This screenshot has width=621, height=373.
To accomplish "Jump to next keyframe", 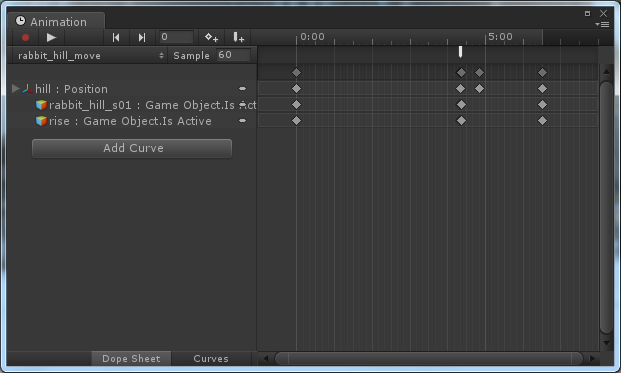I will 141,38.
